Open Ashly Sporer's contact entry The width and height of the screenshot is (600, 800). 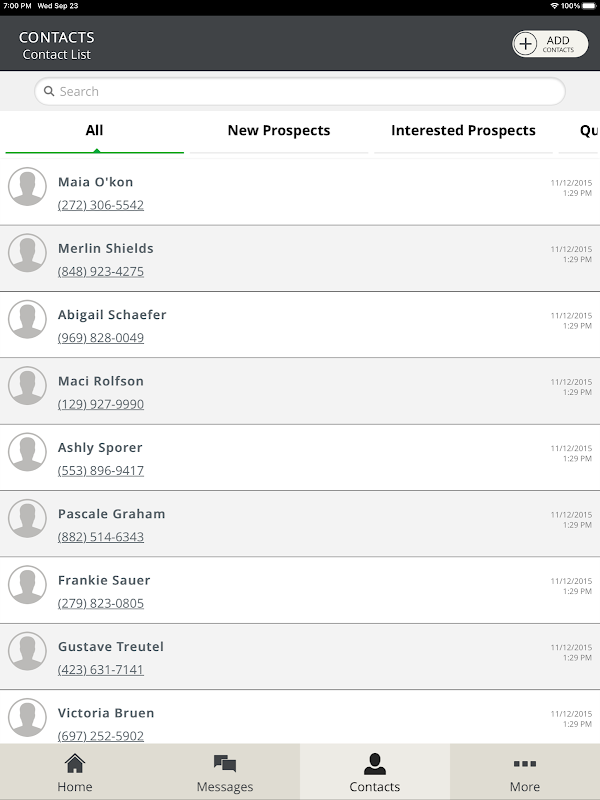[x=100, y=447]
